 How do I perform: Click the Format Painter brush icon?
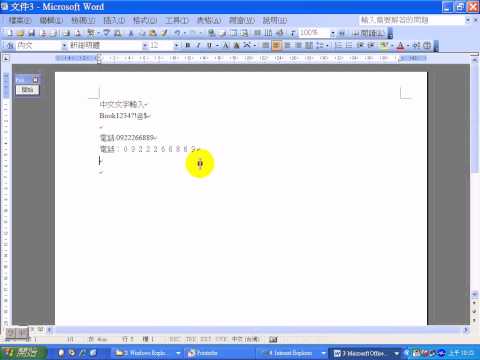click(164, 33)
